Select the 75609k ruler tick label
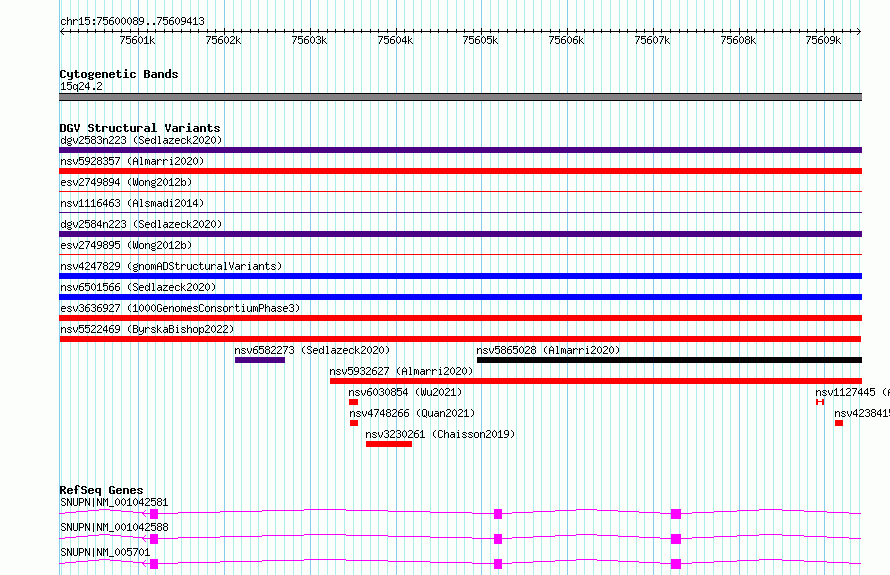 [x=823, y=40]
